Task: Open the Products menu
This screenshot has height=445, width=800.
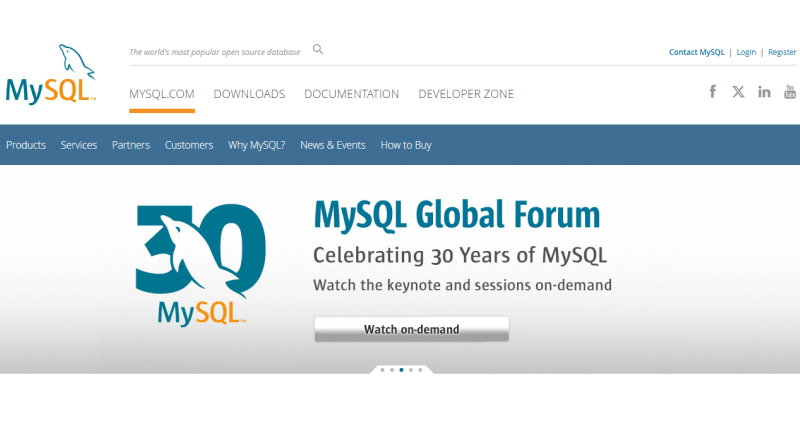Action: pos(26,145)
